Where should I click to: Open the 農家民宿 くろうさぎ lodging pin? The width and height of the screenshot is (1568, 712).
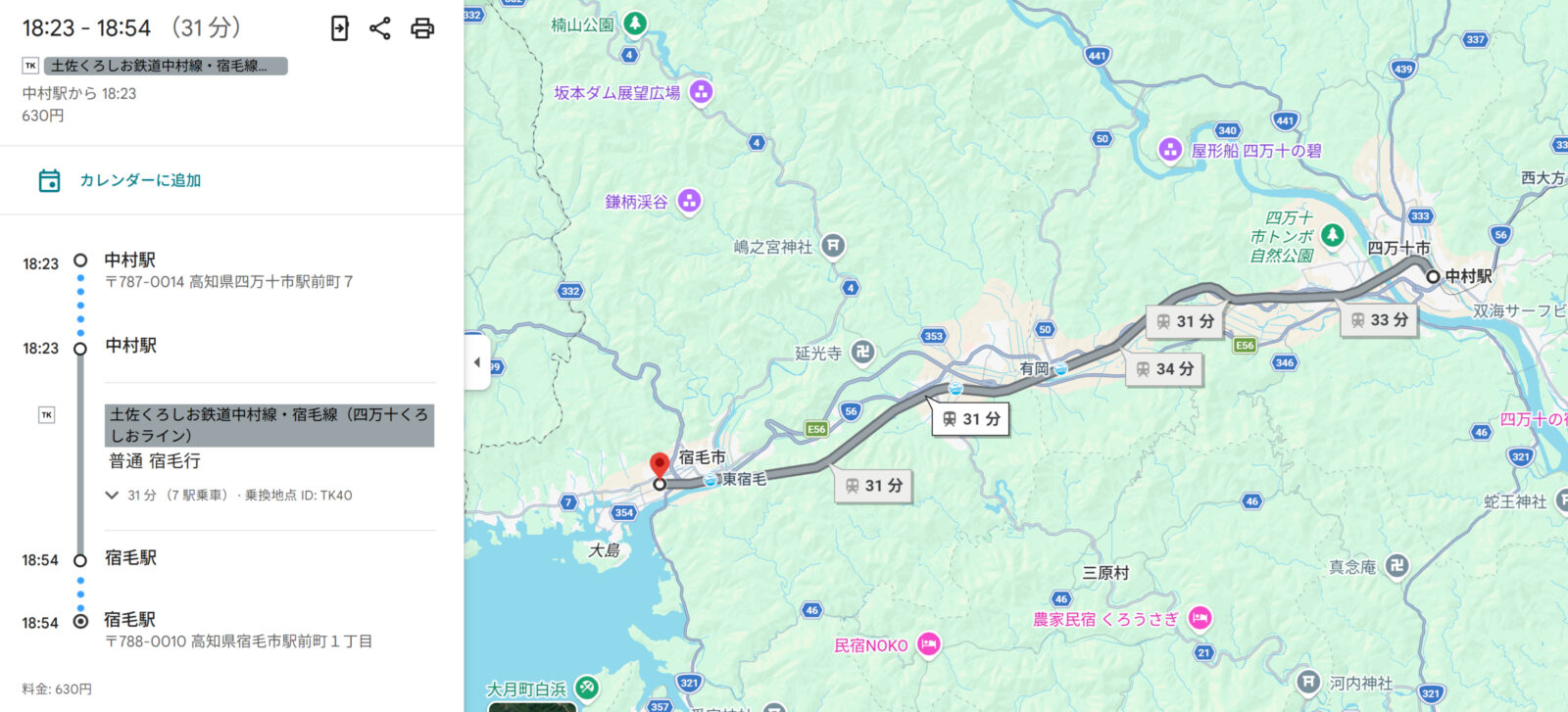(1200, 618)
